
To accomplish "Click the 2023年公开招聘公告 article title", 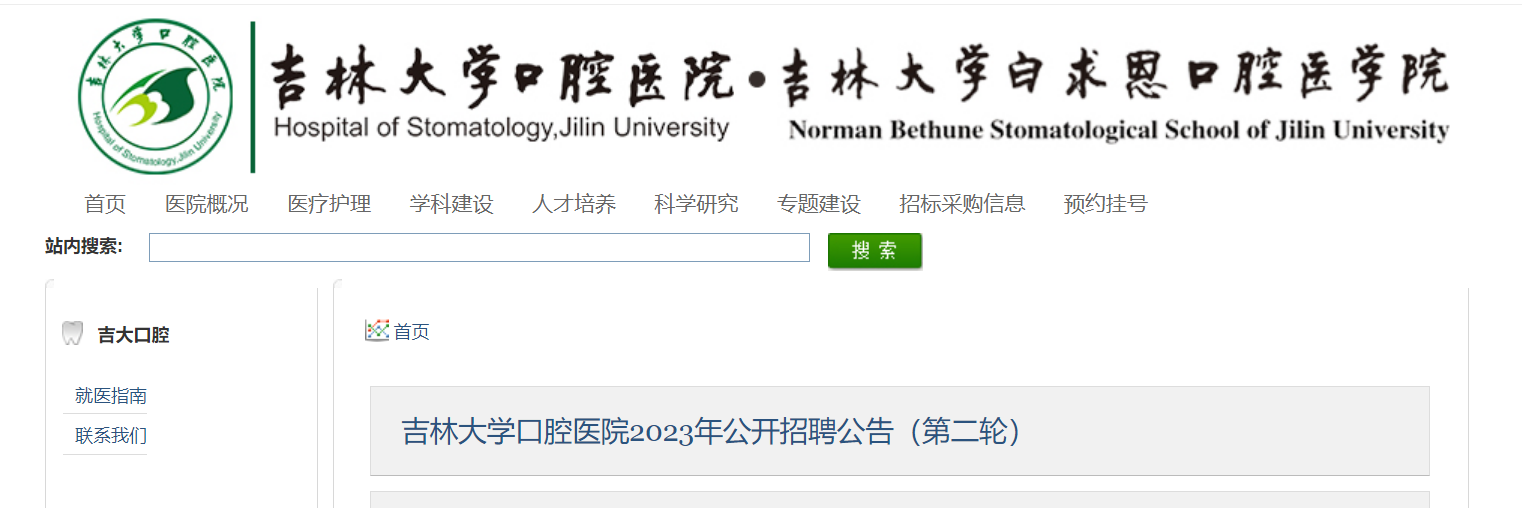I will tap(714, 431).
